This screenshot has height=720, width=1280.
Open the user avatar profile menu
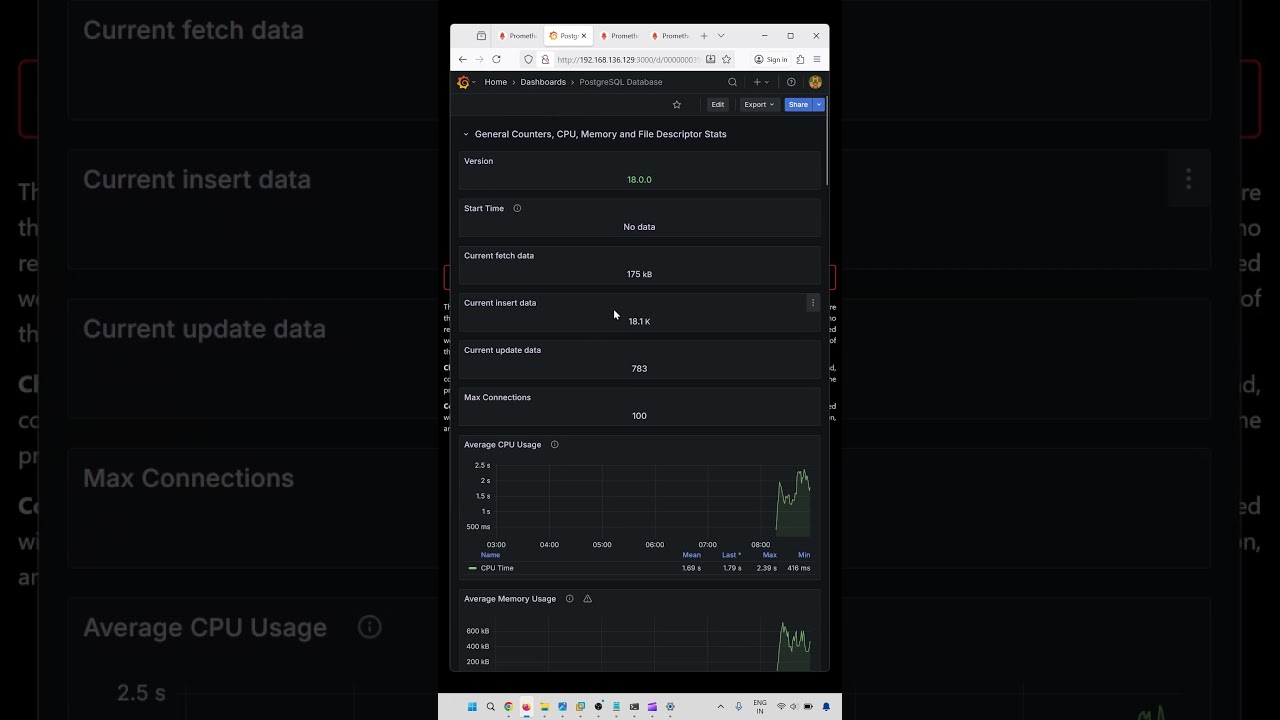coord(815,82)
